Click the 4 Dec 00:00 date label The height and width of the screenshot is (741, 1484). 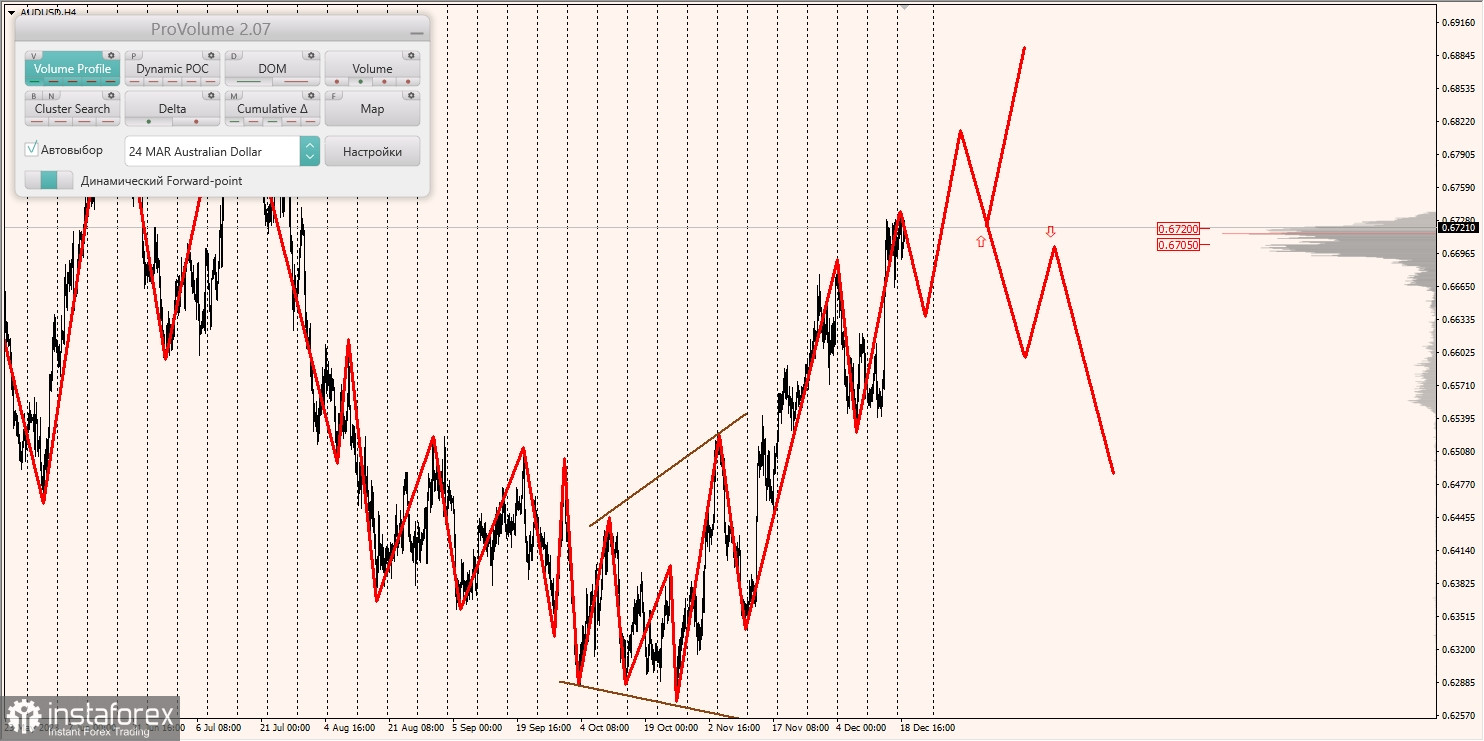click(x=861, y=728)
